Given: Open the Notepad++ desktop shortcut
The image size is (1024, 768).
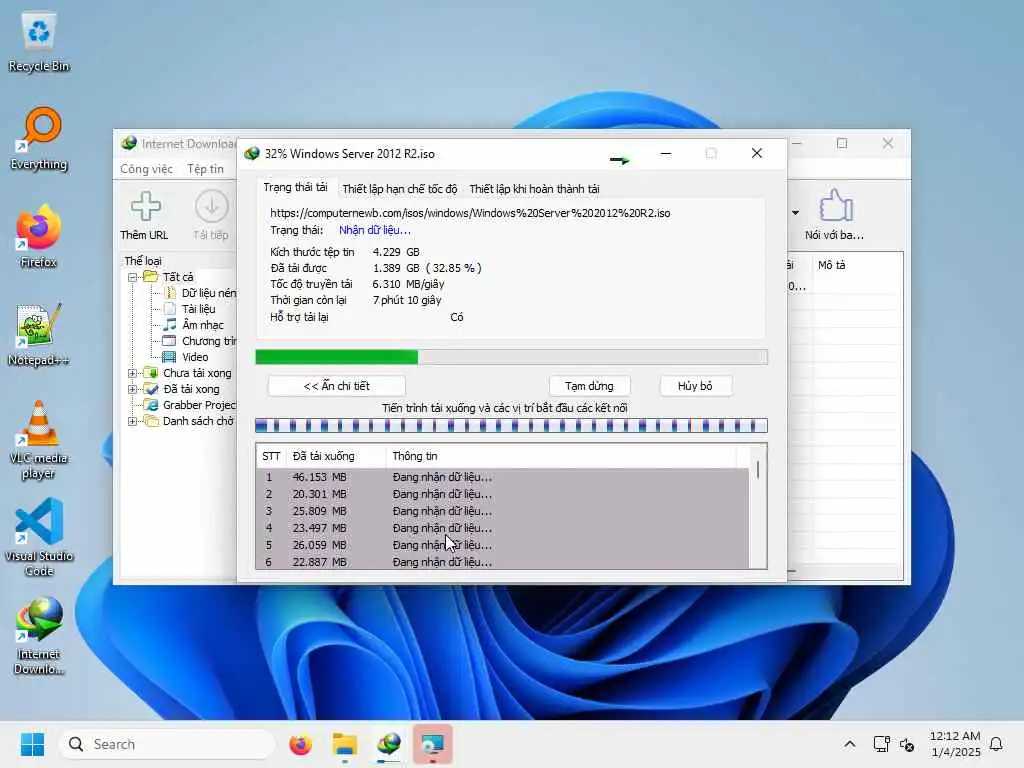Looking at the screenshot, I should (x=39, y=335).
